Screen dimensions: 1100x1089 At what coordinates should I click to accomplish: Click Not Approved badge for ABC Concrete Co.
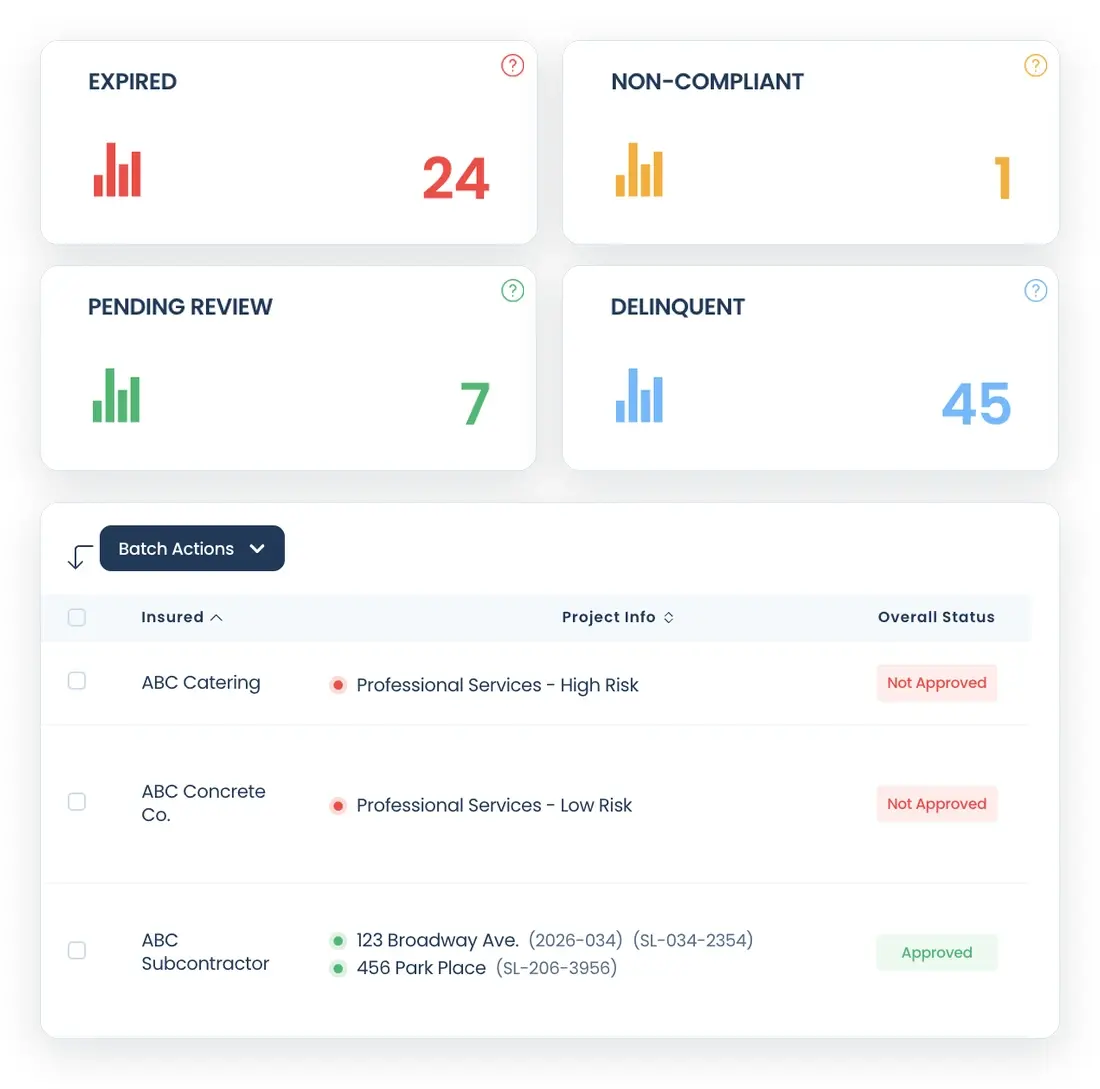(x=937, y=804)
